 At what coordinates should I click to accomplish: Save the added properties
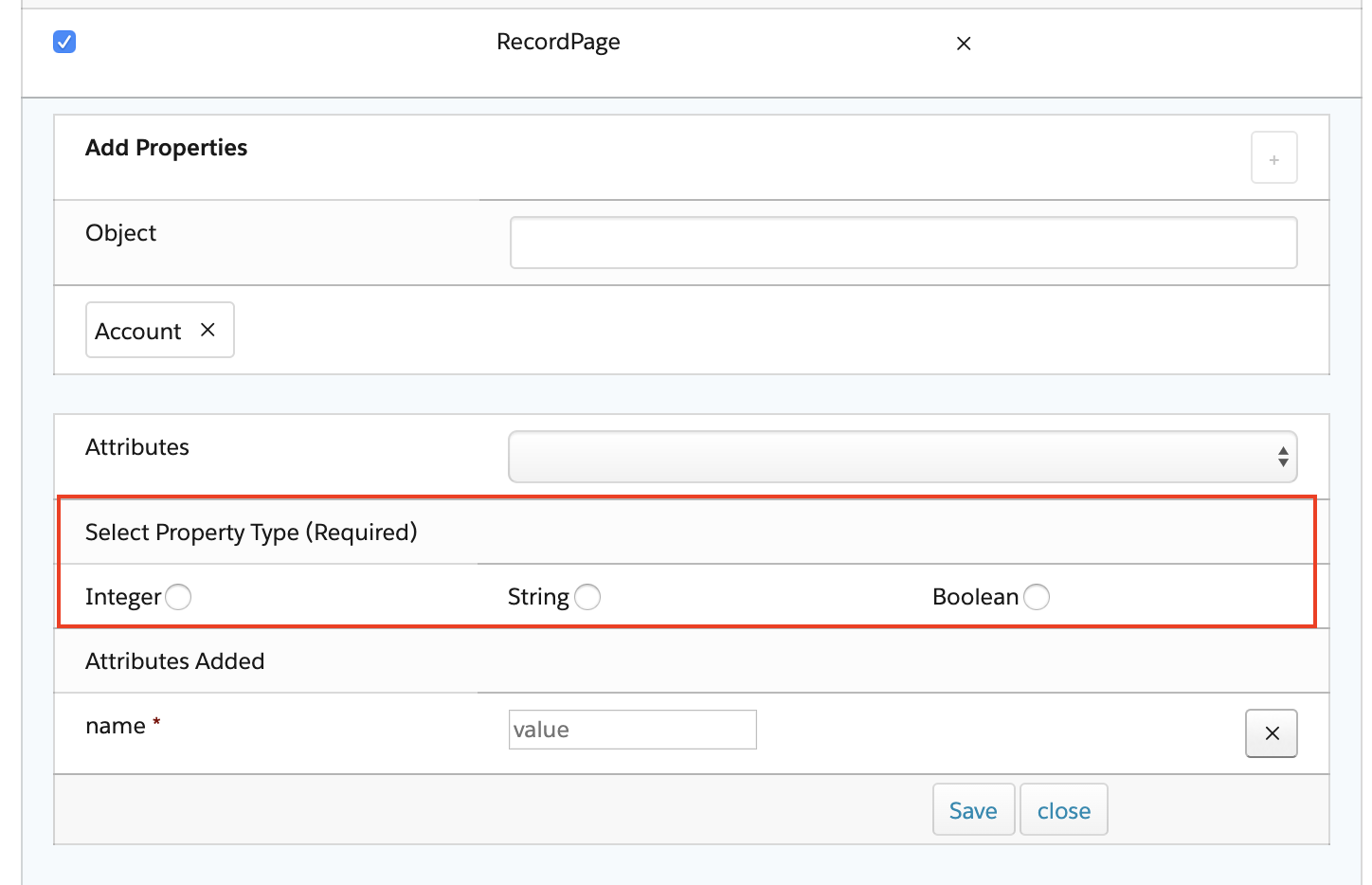click(973, 810)
